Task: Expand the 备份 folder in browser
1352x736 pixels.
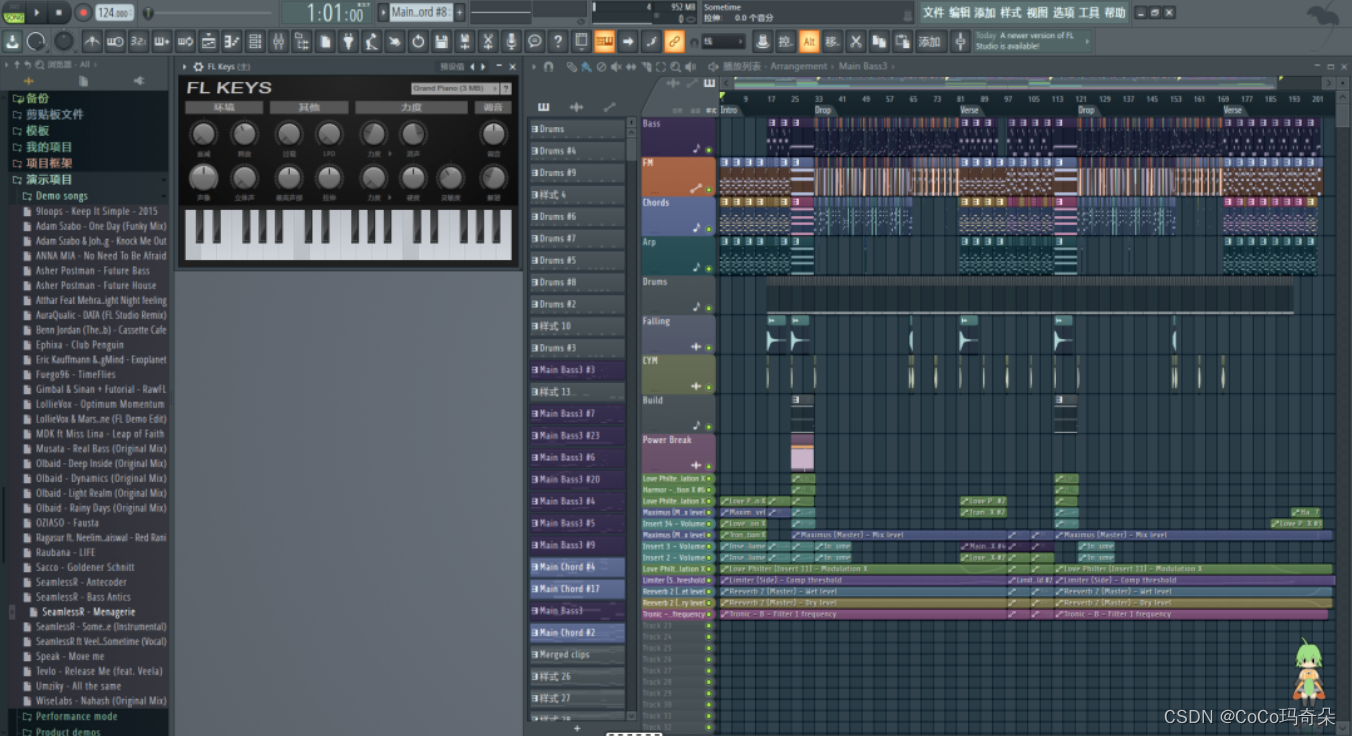Action: tap(37, 98)
